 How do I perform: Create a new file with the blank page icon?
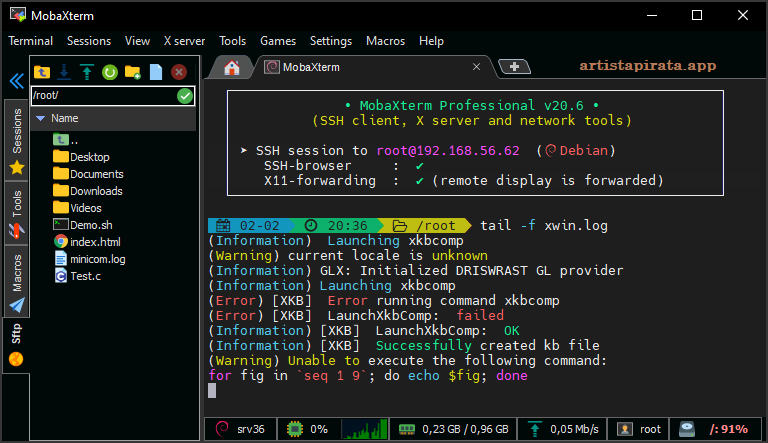pos(155,72)
